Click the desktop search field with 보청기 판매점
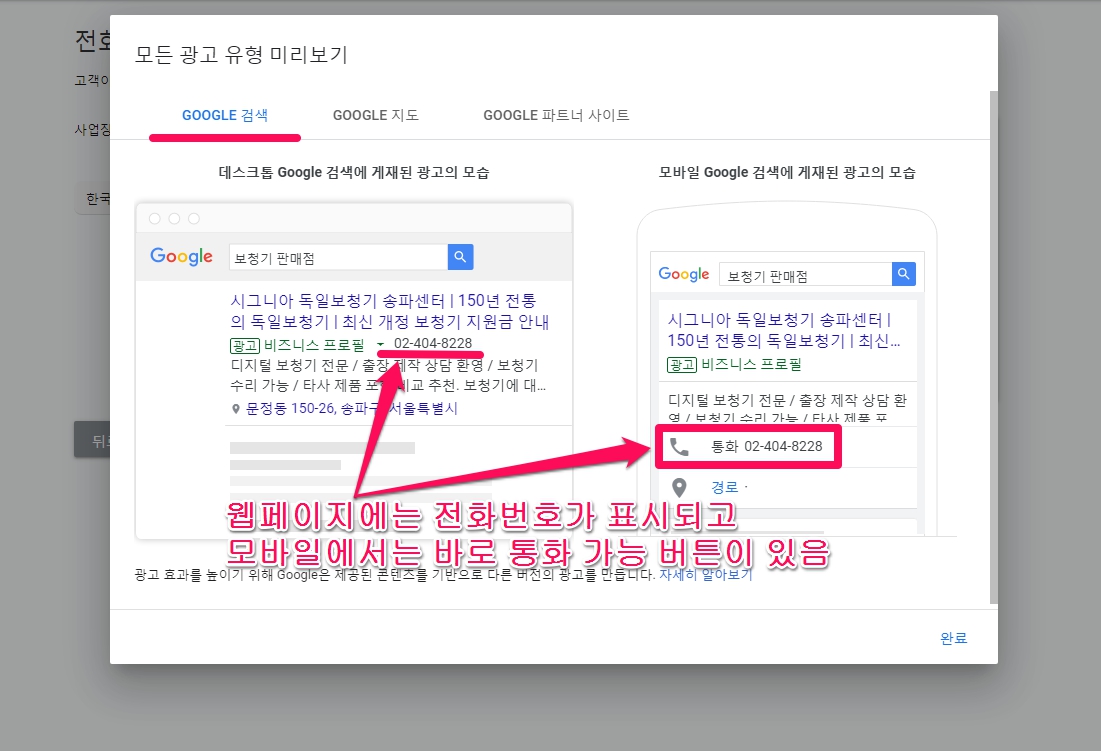Viewport: 1101px width, 751px height. click(338, 258)
